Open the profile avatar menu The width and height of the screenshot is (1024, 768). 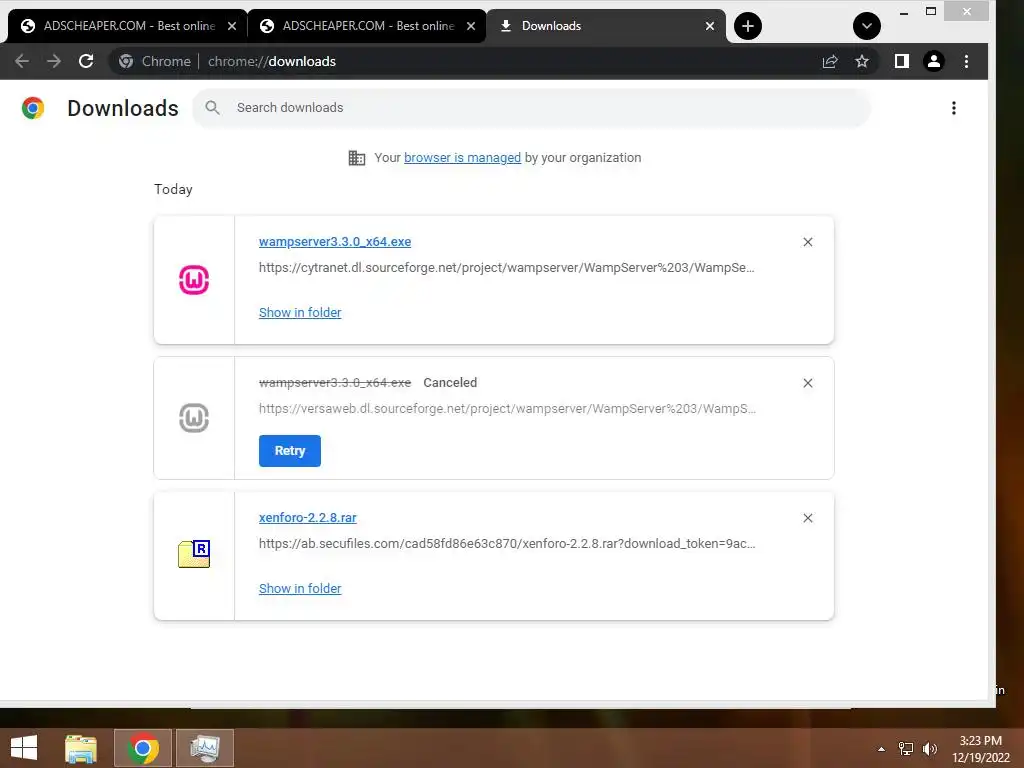pos(934,61)
